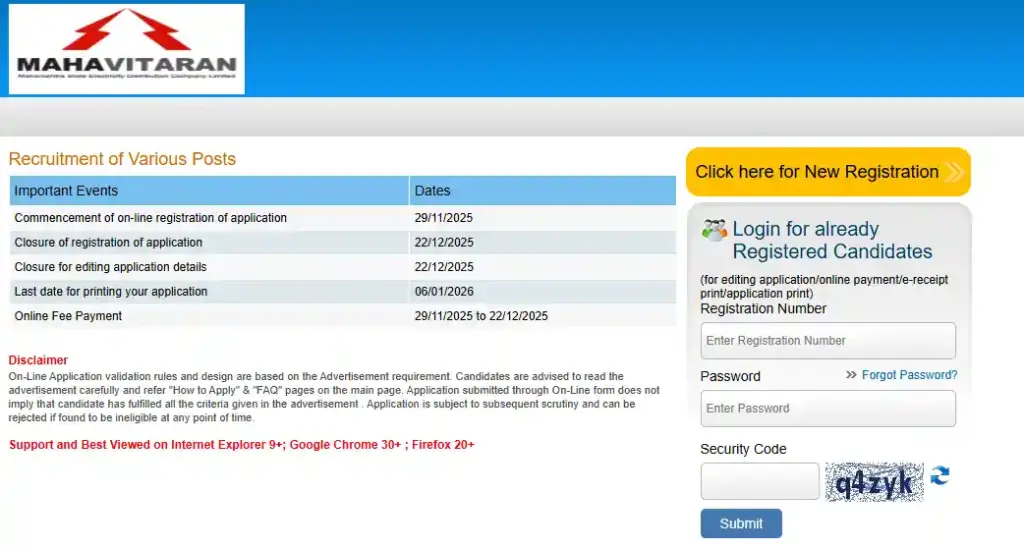Click the captcha security code image
Screen dimensions: 1024x549
874,483
